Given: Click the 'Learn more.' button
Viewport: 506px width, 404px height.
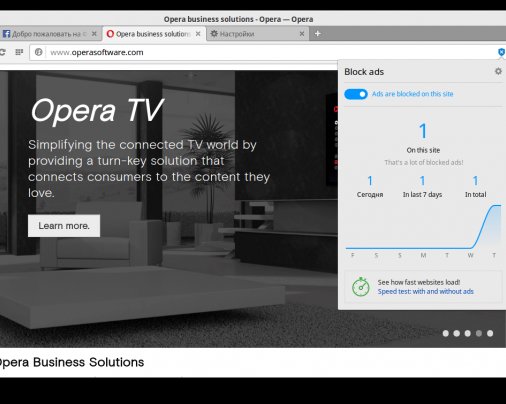Looking at the screenshot, I should click(64, 226).
